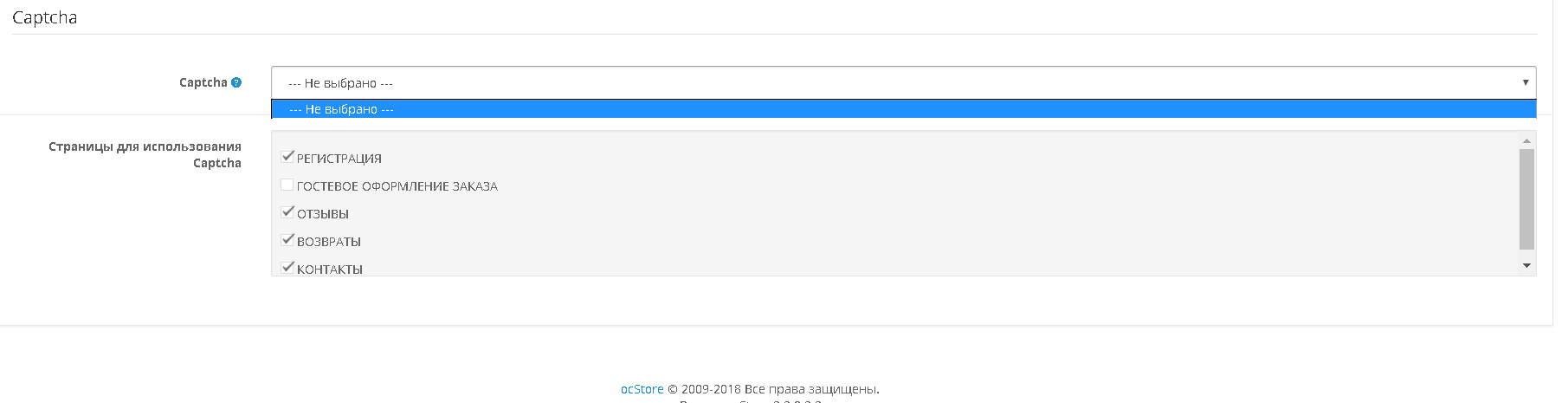The height and width of the screenshot is (403, 1568).
Task: Click the pages list scrollbar thumb
Action: [1526, 199]
